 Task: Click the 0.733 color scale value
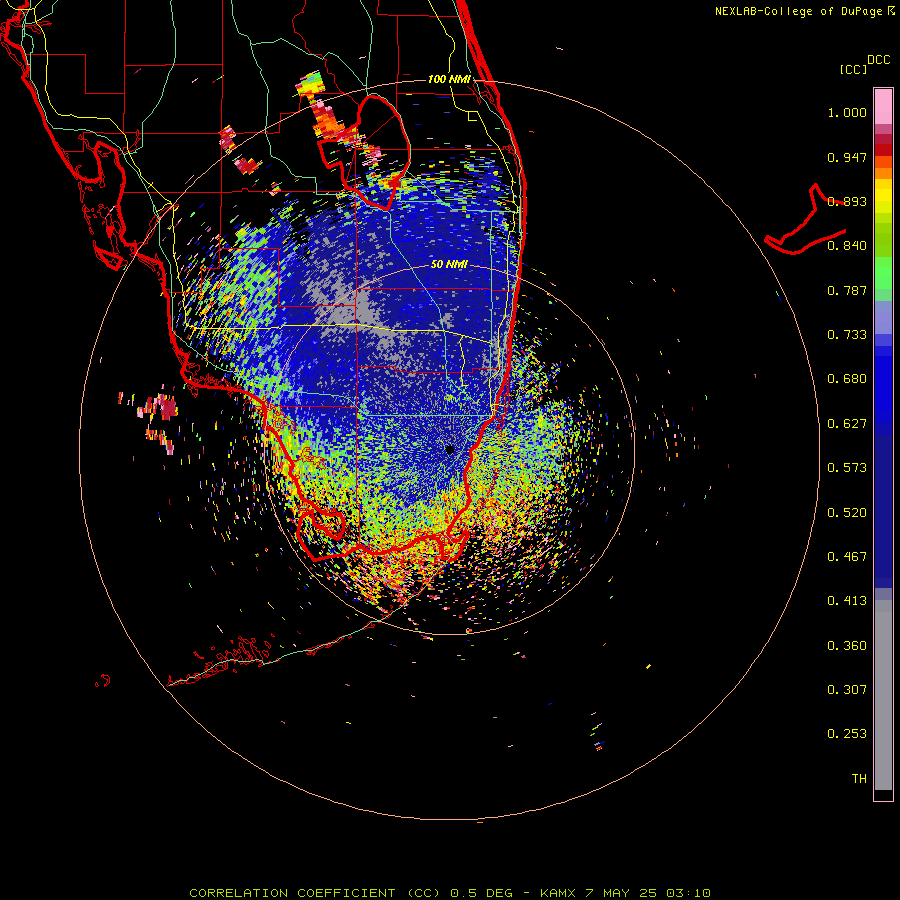[x=847, y=335]
